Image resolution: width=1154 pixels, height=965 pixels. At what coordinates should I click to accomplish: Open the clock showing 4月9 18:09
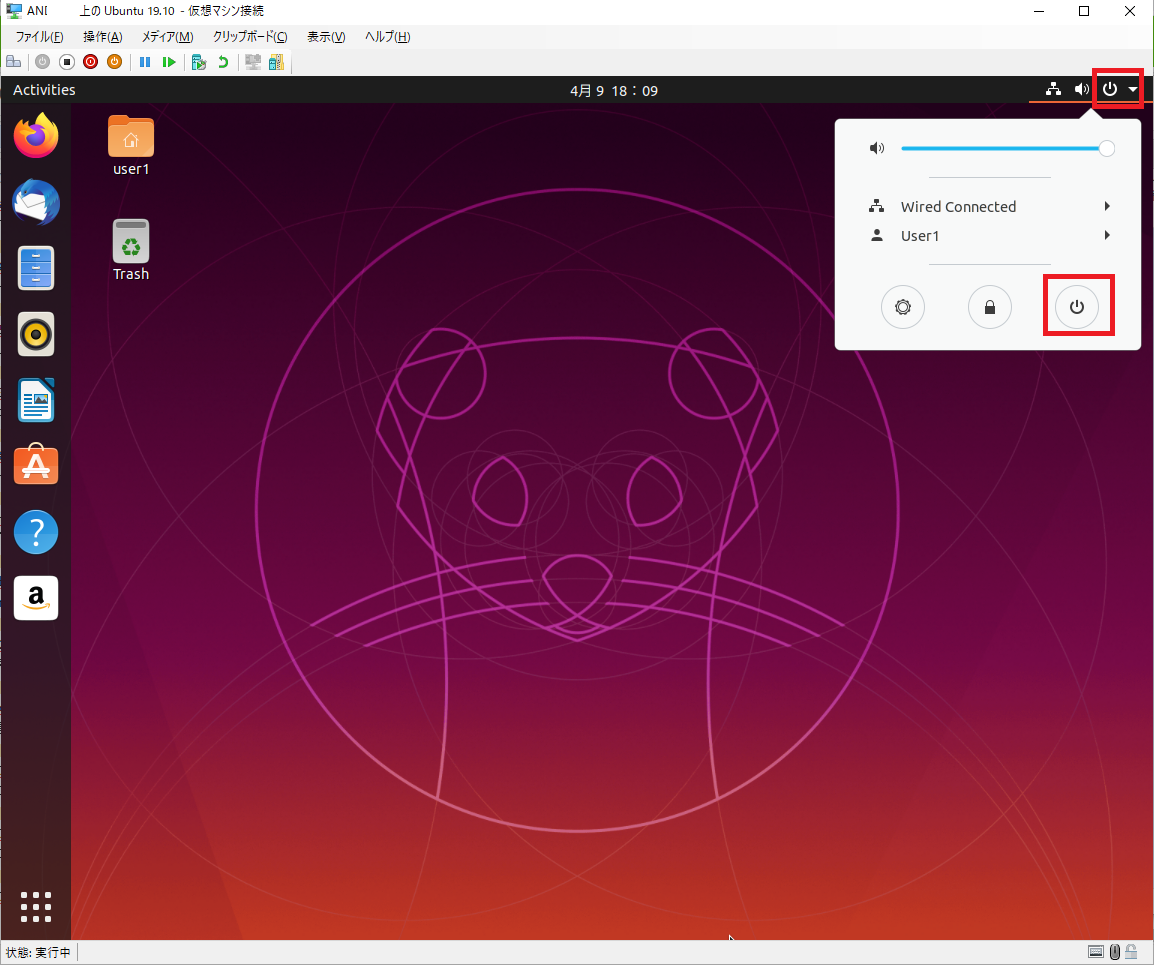coord(614,91)
